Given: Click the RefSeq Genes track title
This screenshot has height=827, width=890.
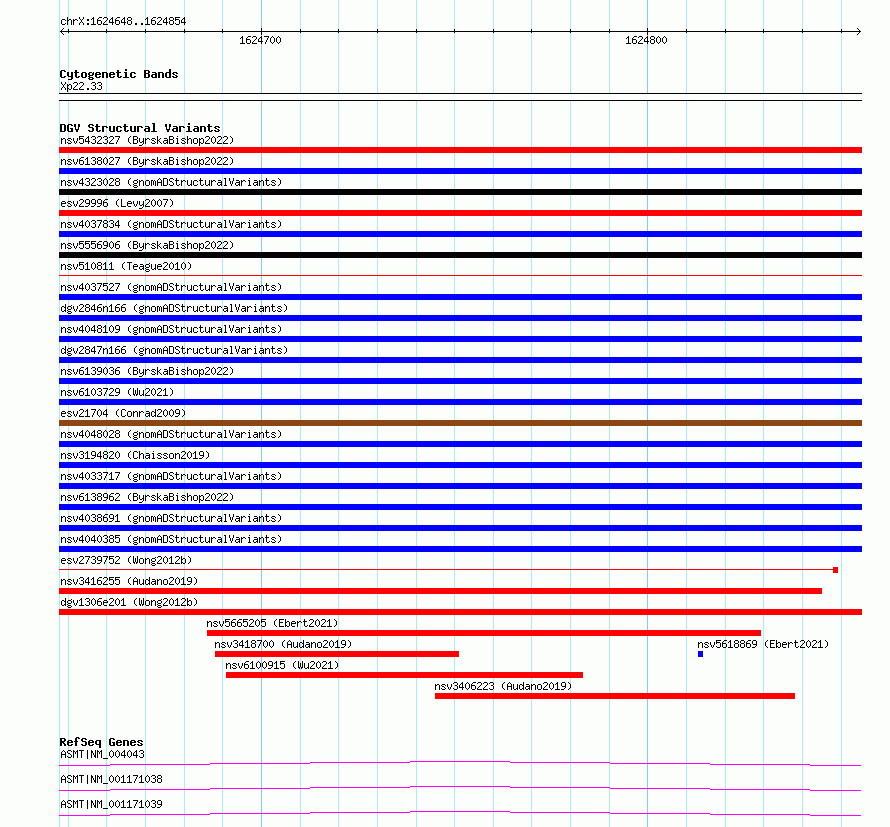Looking at the screenshot, I should click(101, 742).
